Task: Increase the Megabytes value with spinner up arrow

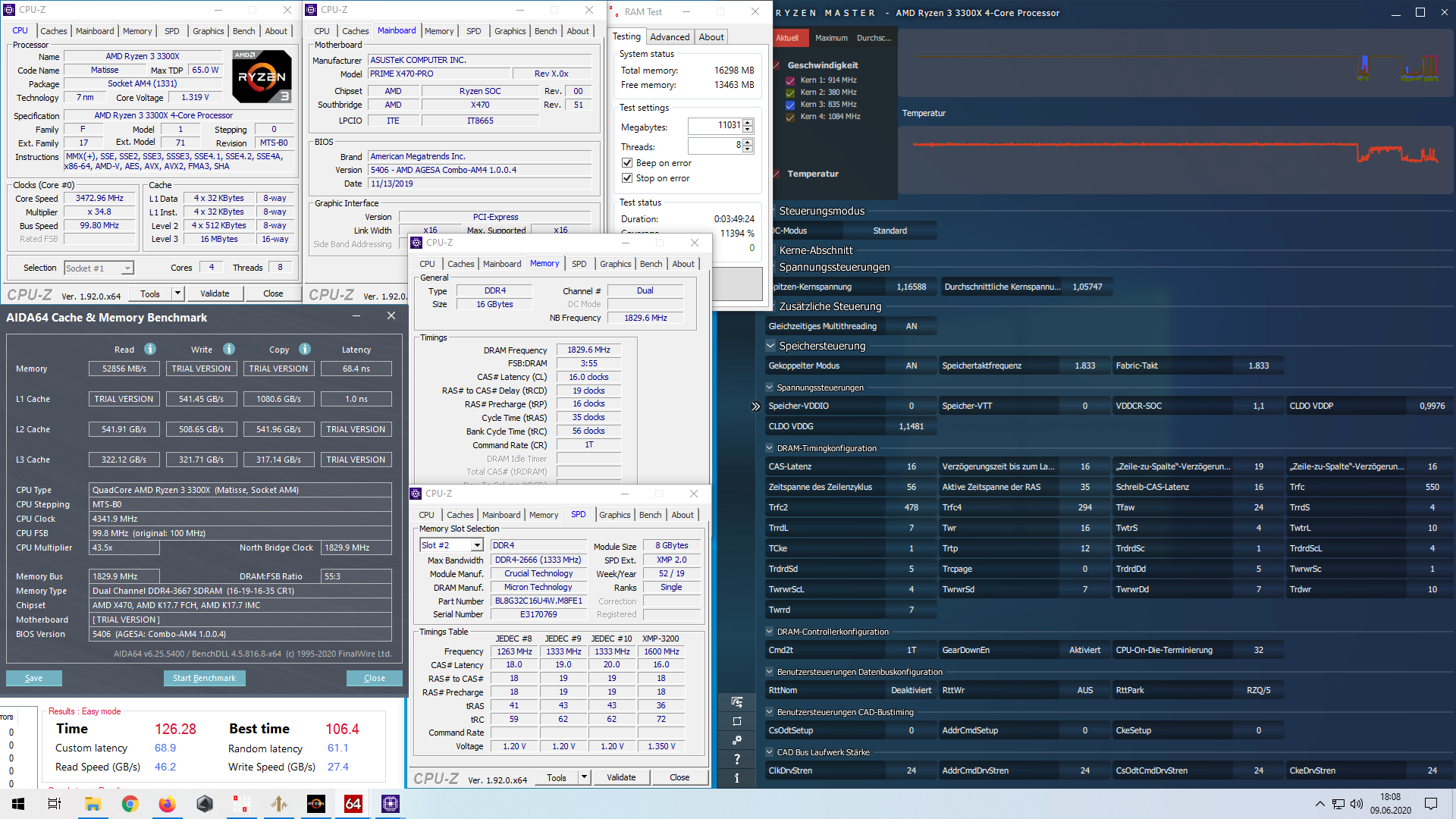Action: click(x=748, y=122)
